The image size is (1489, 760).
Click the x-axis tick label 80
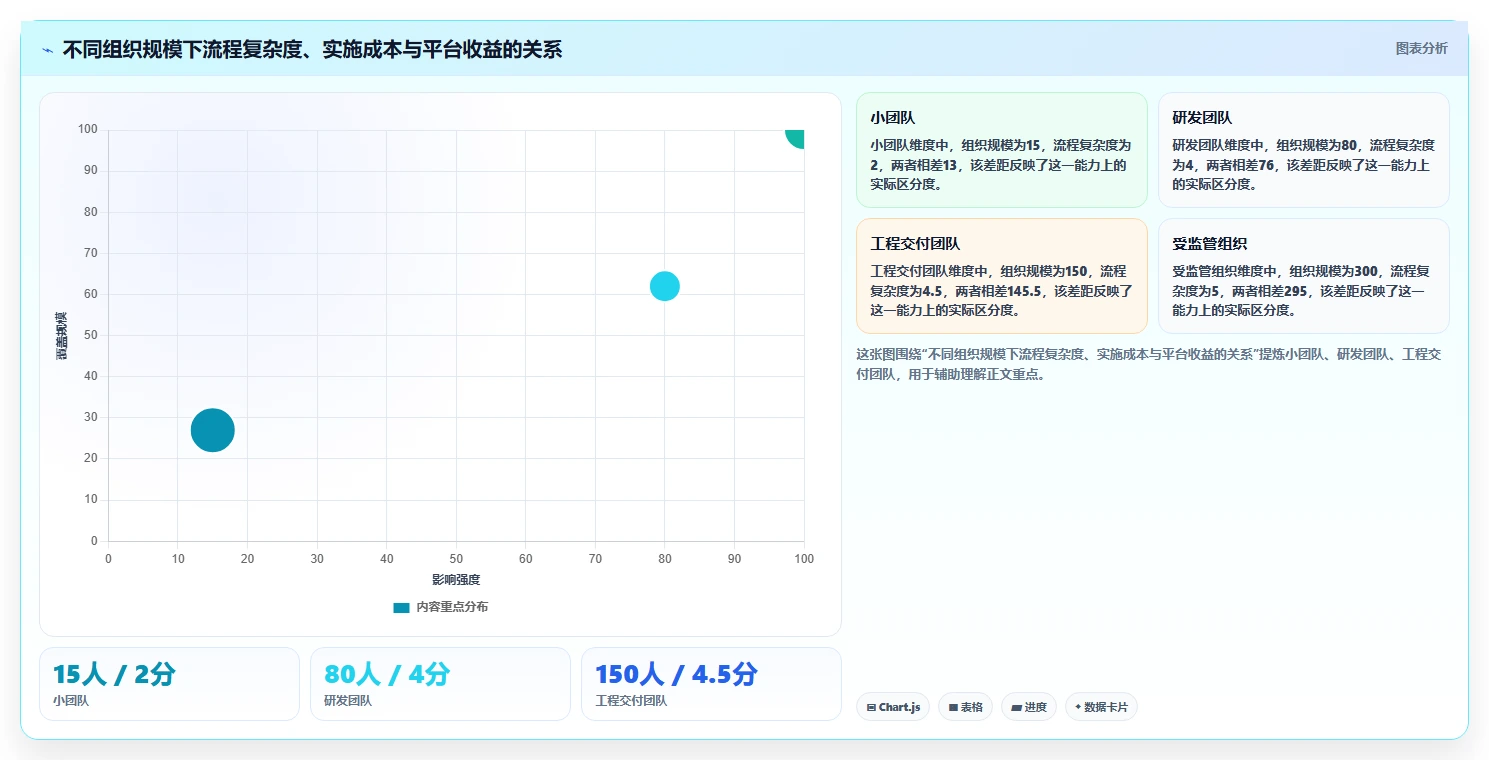pos(665,558)
